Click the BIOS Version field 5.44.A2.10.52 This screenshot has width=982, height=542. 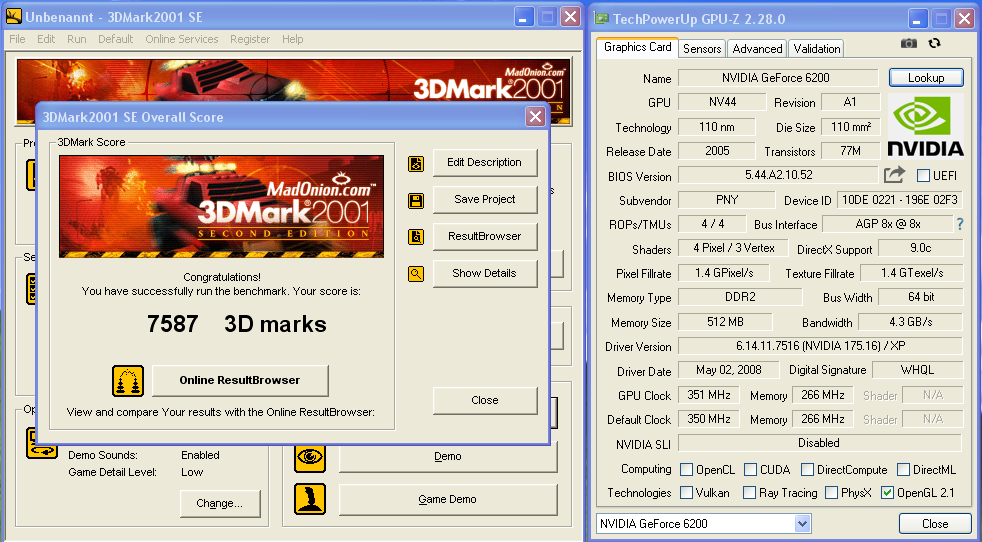(778, 175)
